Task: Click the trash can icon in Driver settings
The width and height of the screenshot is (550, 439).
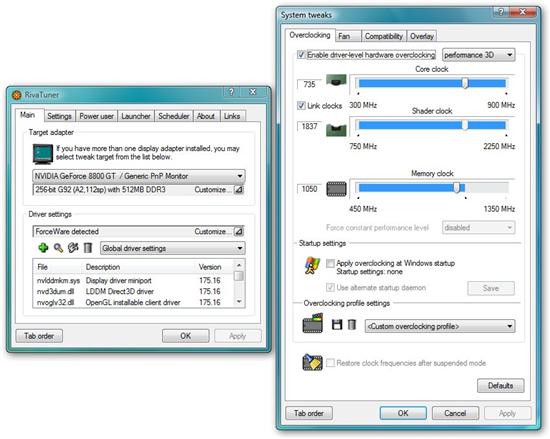Action: [x=88, y=248]
